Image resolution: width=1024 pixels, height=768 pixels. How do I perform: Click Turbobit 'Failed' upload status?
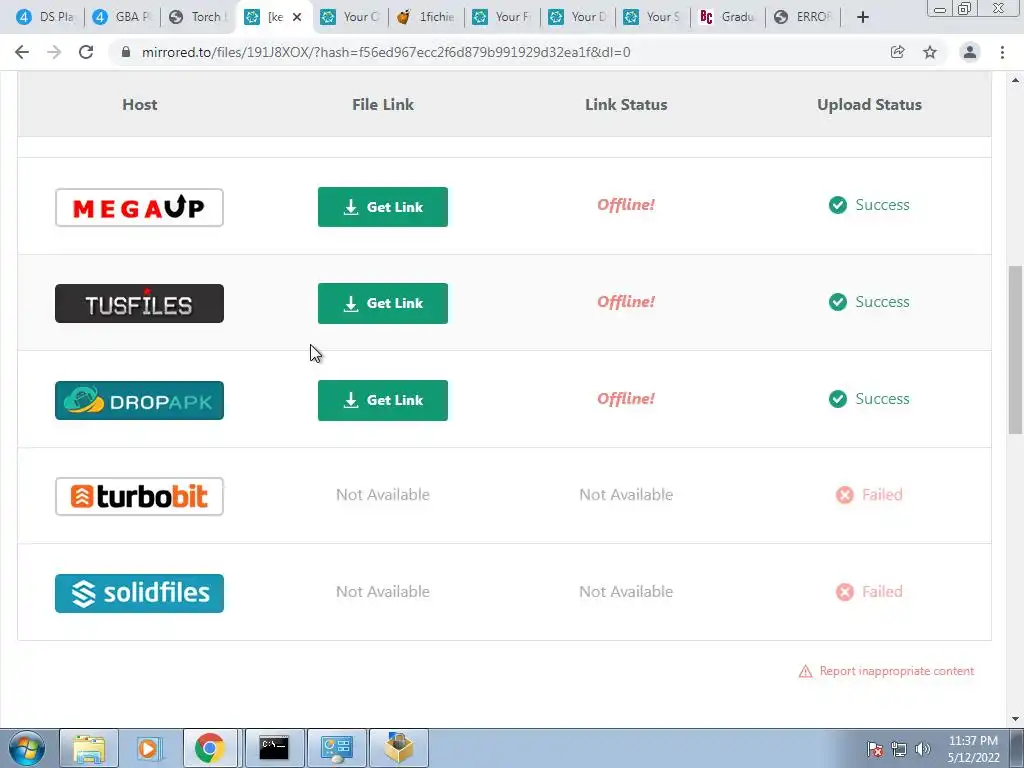click(869, 495)
